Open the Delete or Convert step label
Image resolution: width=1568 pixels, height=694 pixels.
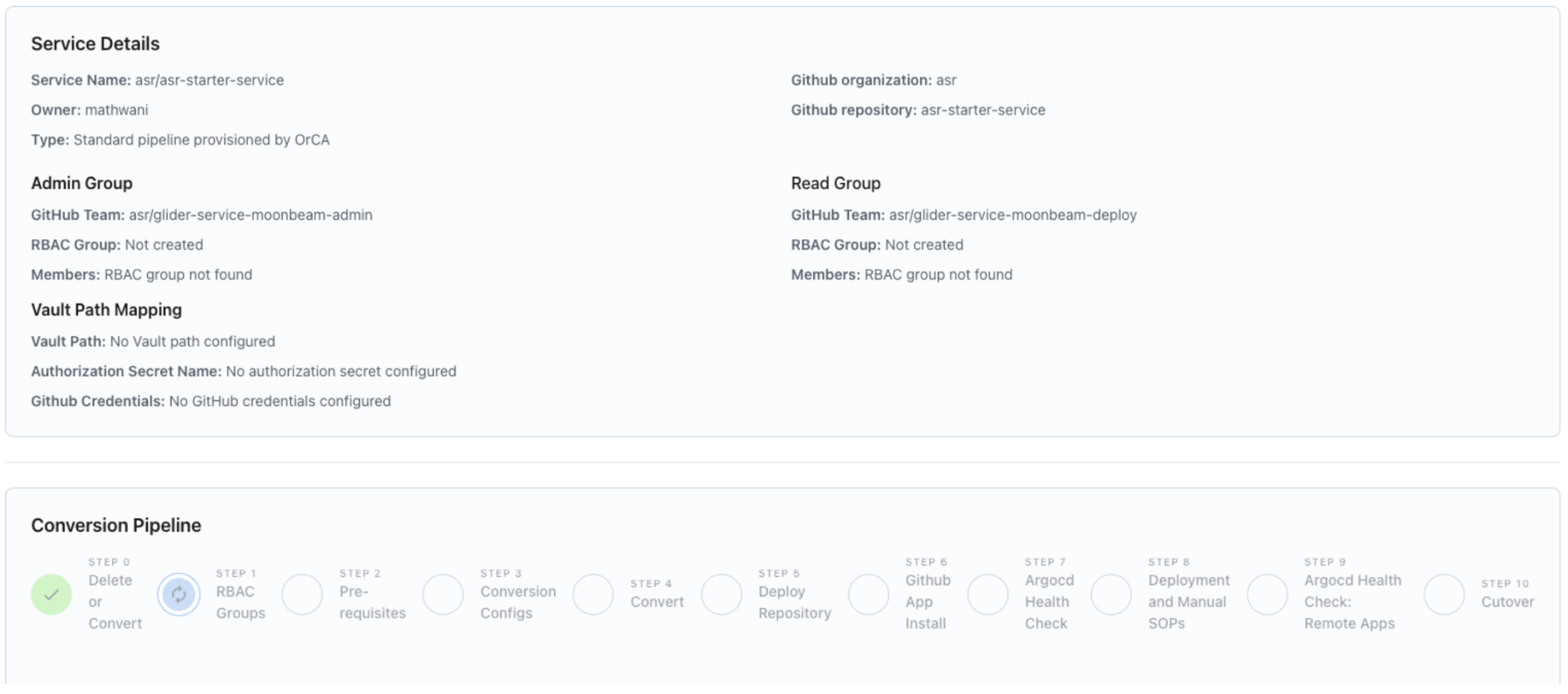pyautogui.click(x=115, y=602)
